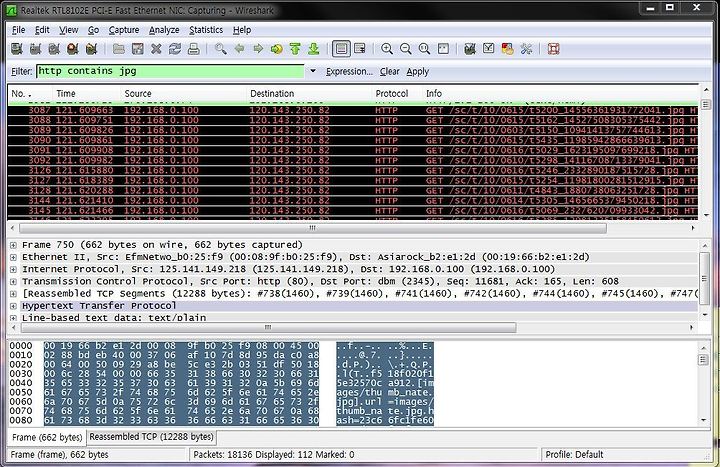Reload the capture file
The height and width of the screenshot is (467, 720).
click(175, 49)
